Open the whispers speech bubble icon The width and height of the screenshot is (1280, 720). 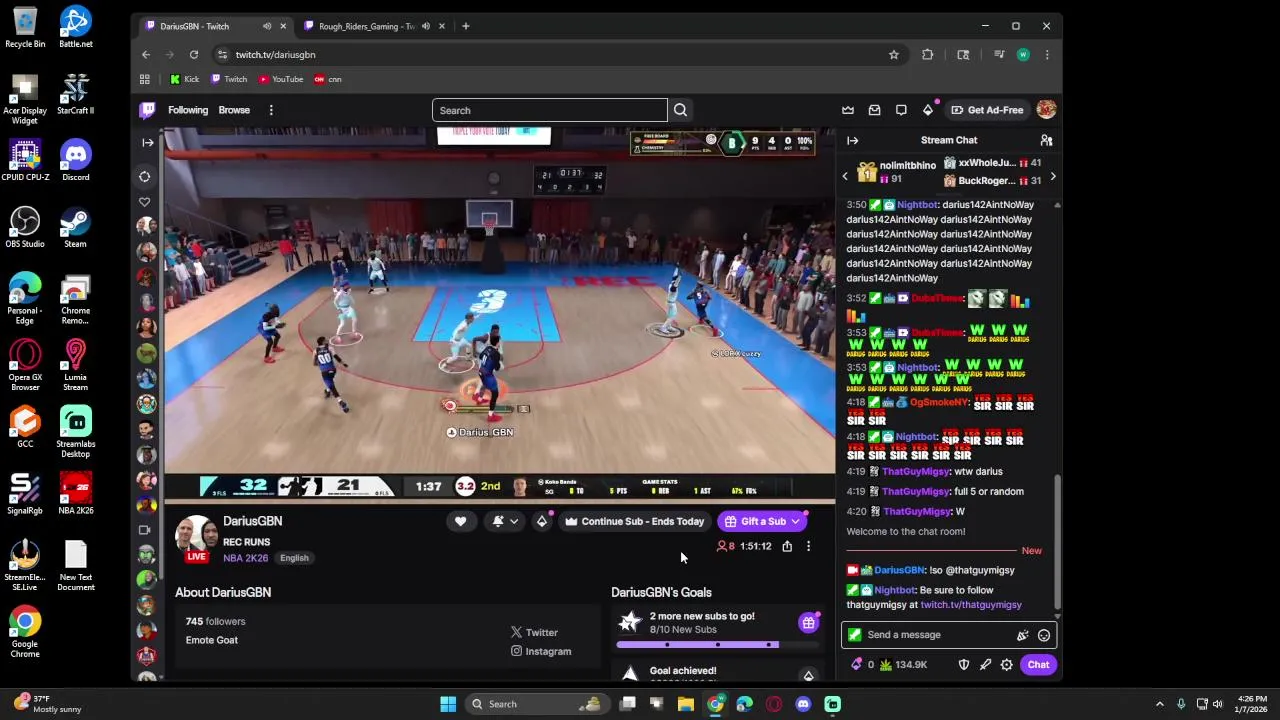(x=901, y=110)
